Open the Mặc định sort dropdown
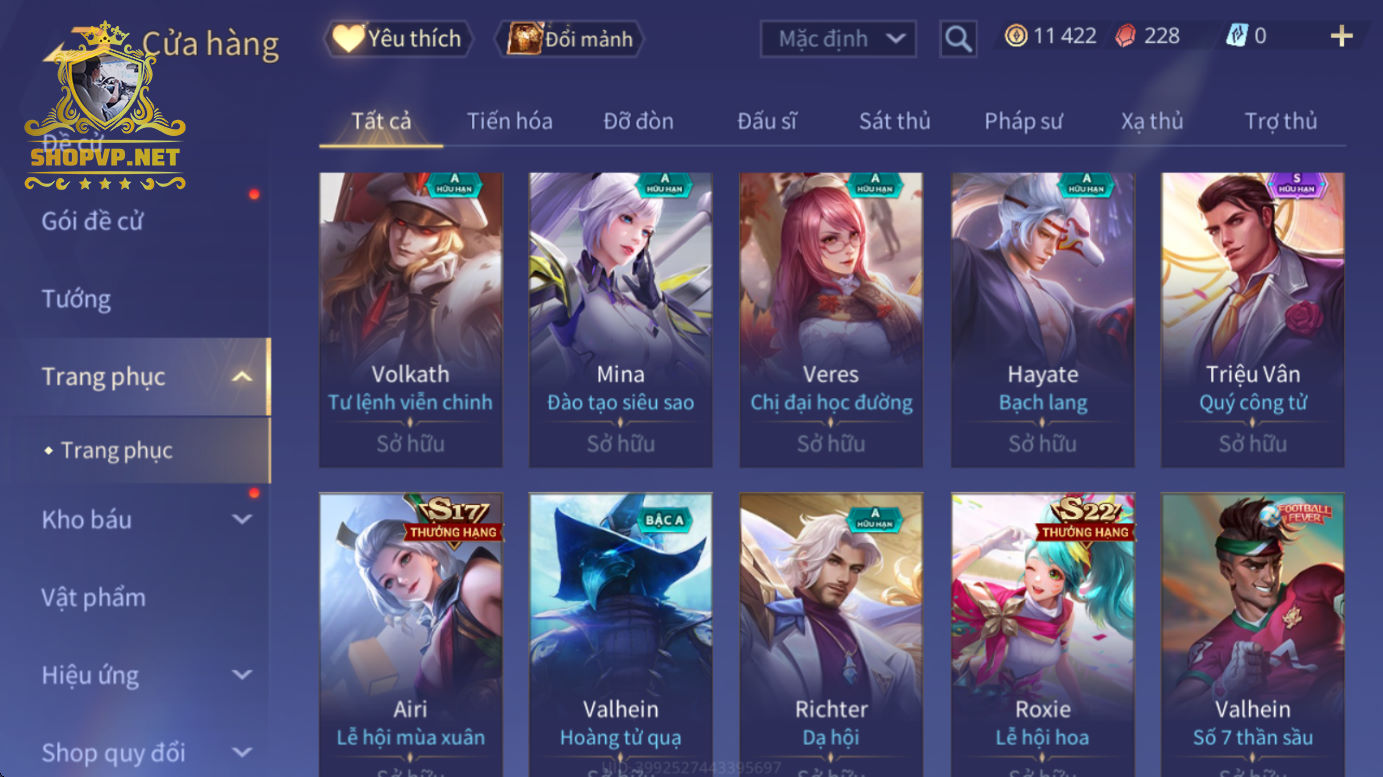Viewport: 1383px width, 777px height. tap(839, 40)
